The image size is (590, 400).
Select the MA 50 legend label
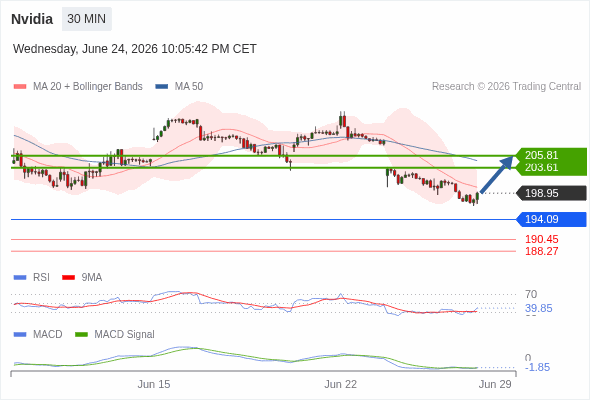tap(189, 87)
